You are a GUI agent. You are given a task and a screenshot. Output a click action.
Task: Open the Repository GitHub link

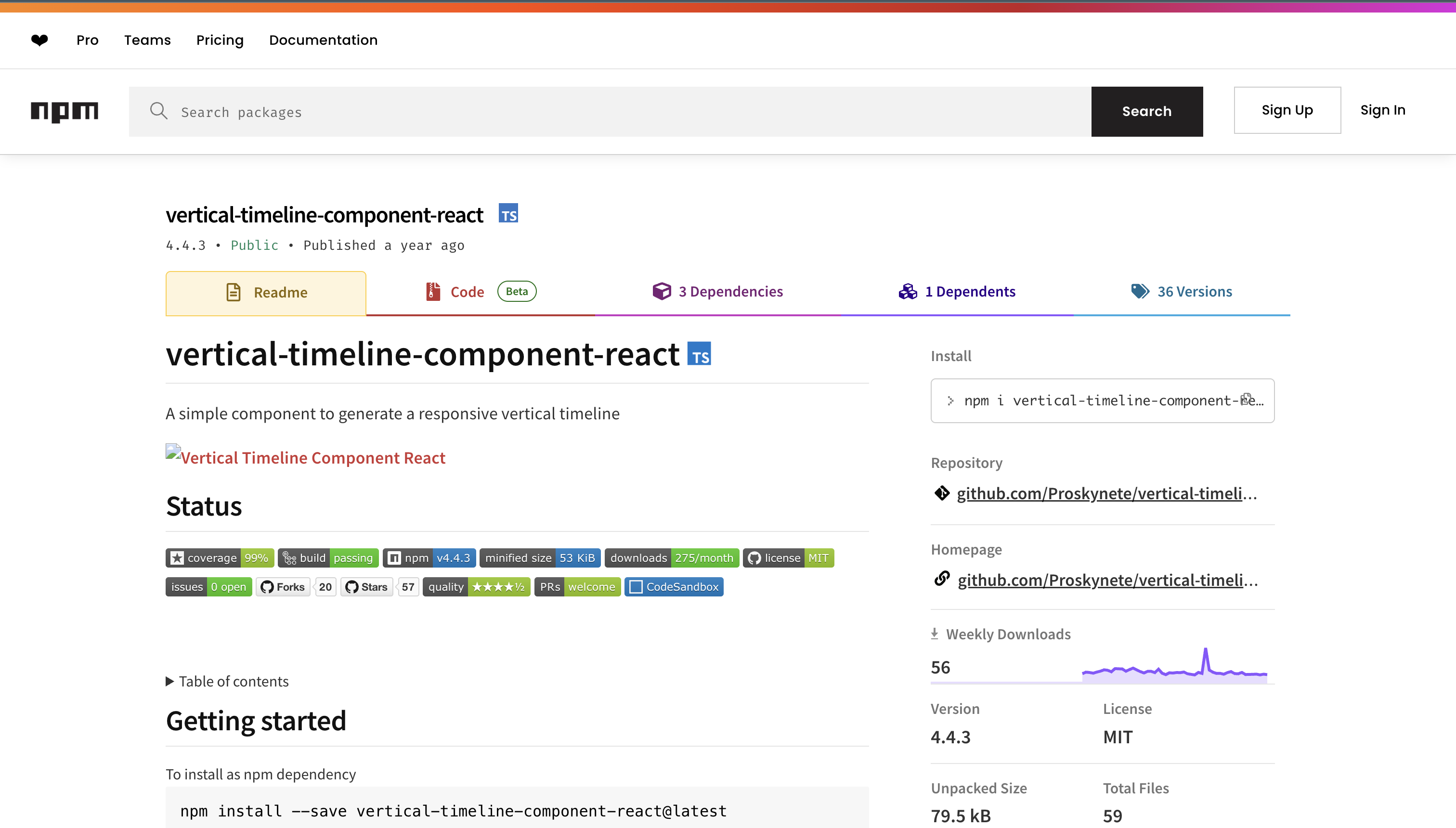pyautogui.click(x=1107, y=493)
